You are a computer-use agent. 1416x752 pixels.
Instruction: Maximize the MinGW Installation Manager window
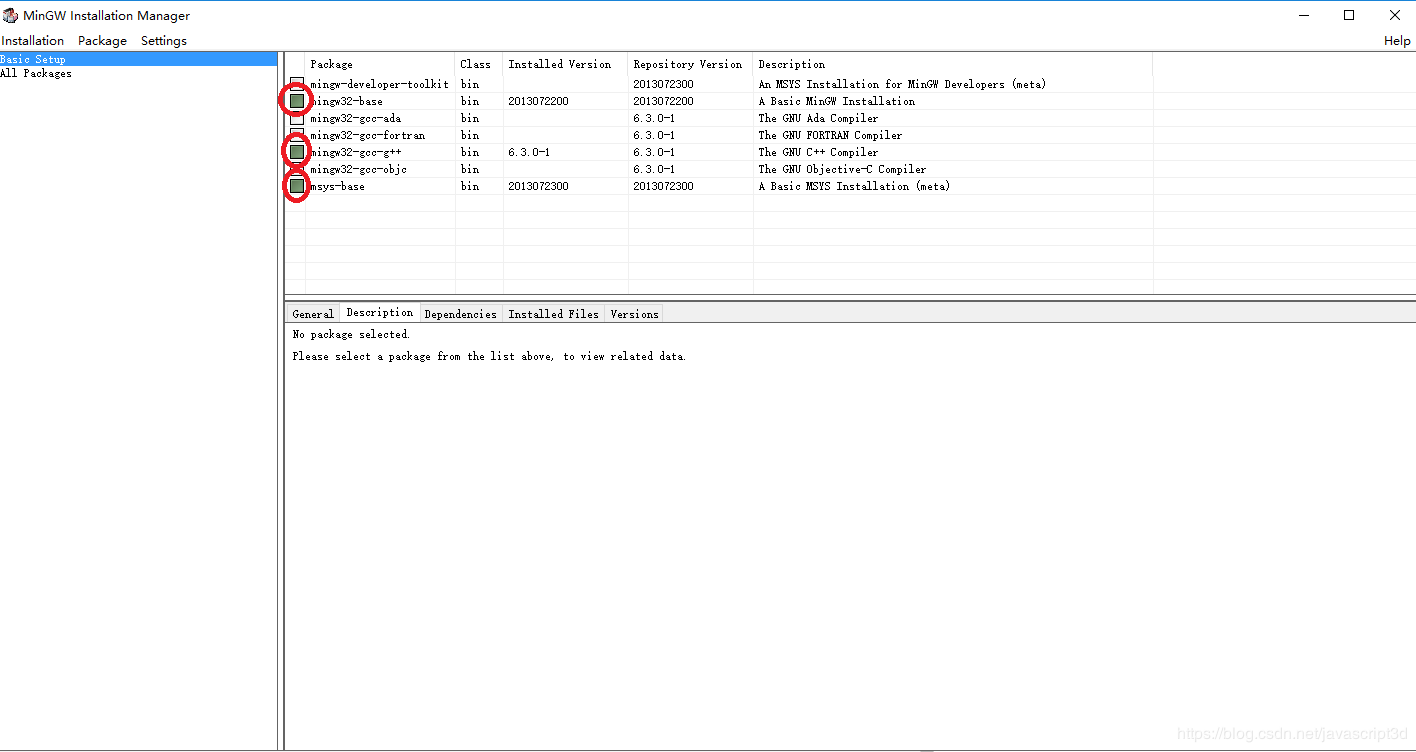click(x=1349, y=15)
